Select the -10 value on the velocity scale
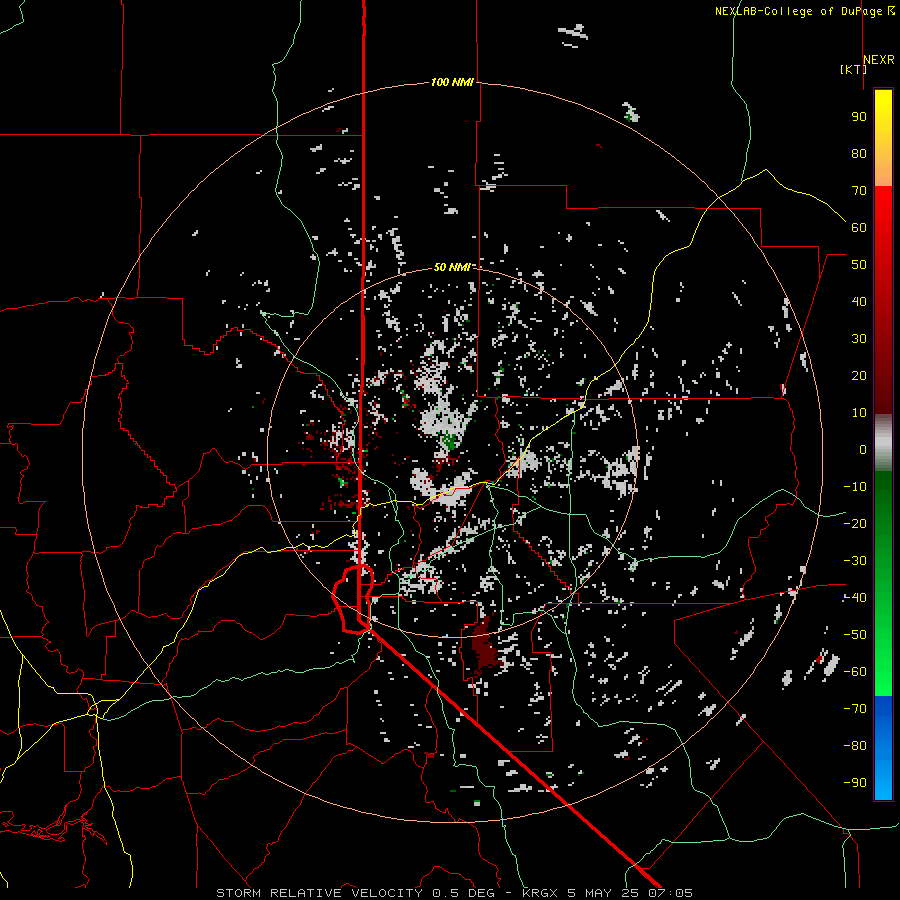 click(855, 487)
